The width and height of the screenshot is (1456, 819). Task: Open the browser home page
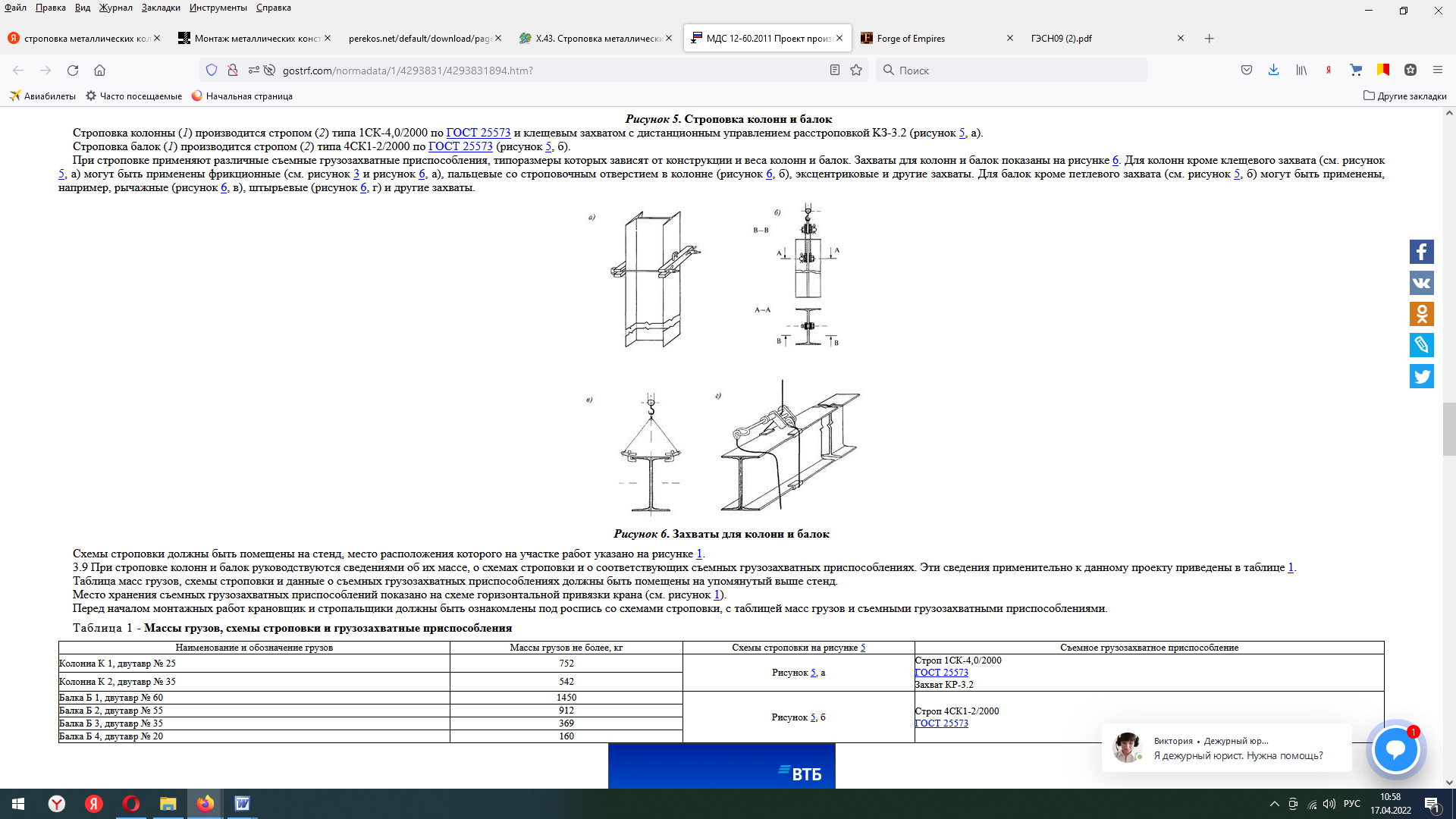99,70
